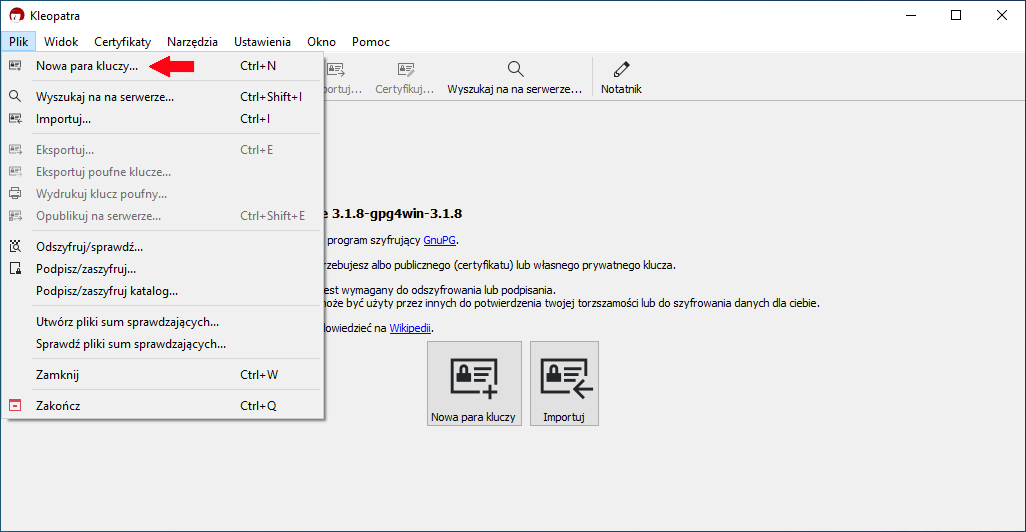
Task: Select Podpisz/zaszyfruj katalog... entry
Action: tap(163, 291)
